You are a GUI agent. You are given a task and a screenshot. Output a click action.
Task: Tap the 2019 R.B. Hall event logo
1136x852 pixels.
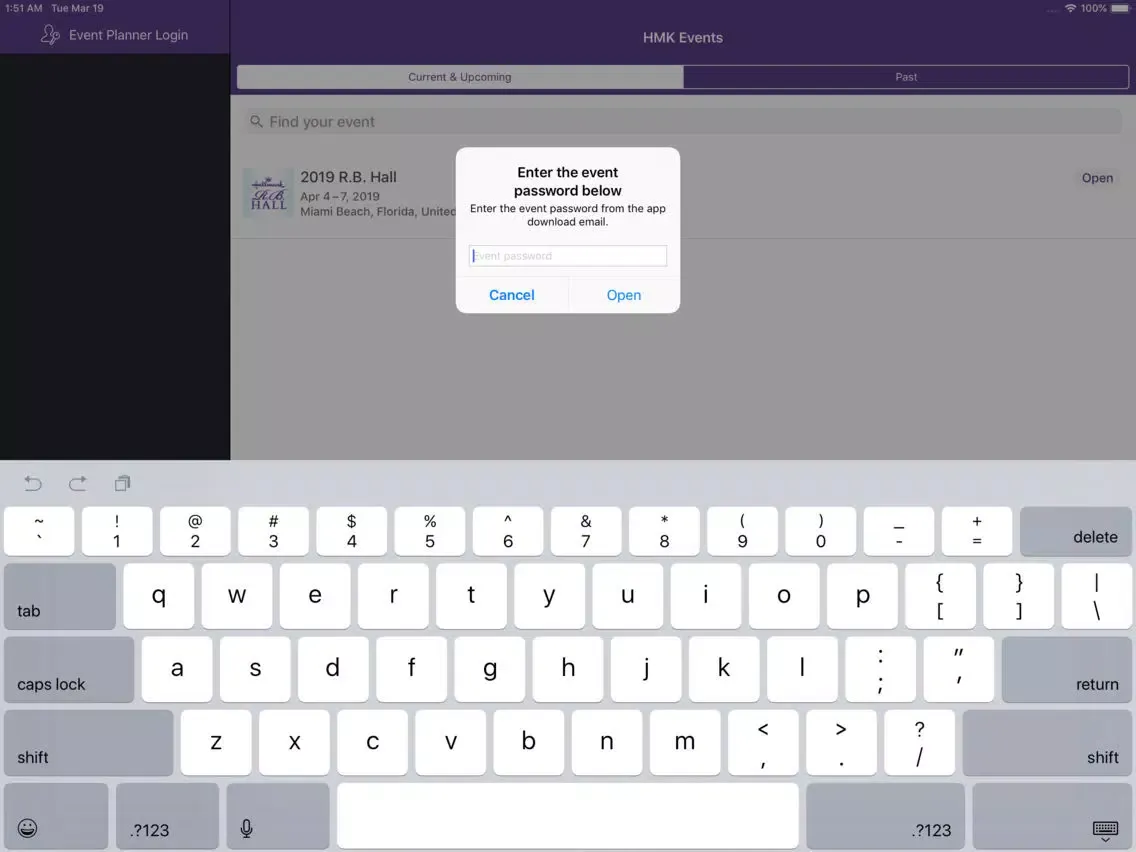click(268, 193)
